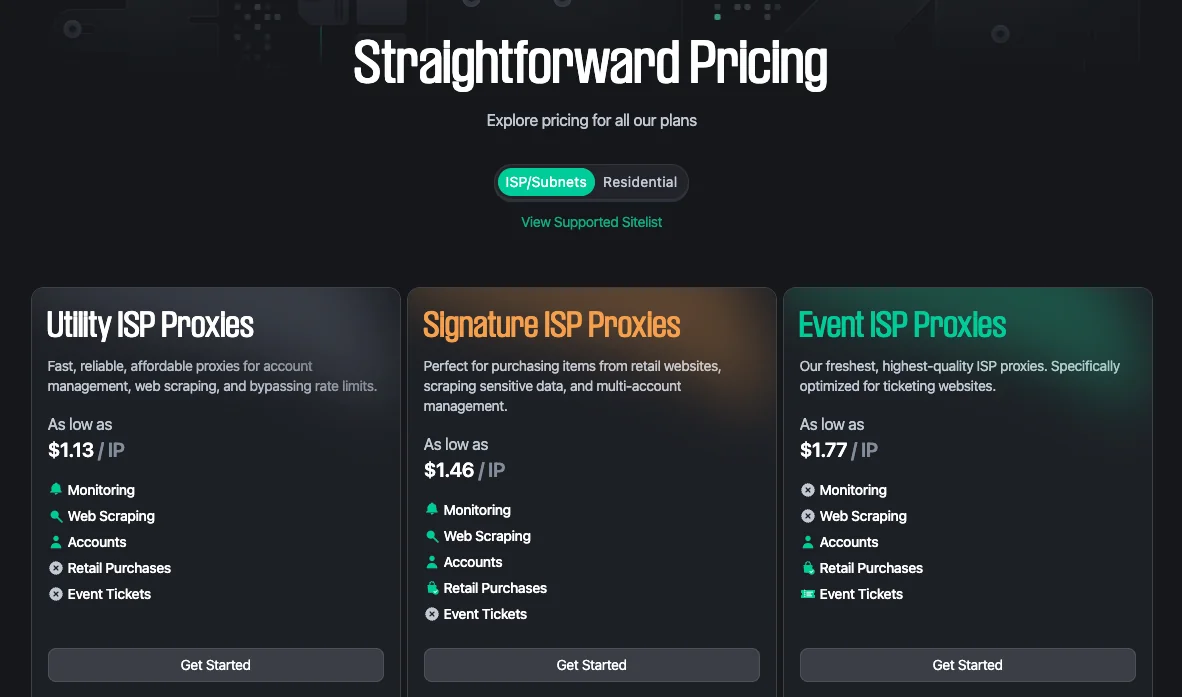Screen dimensions: 1182x697
Task: Switch to the Residential pricing tab
Action: click(x=640, y=182)
